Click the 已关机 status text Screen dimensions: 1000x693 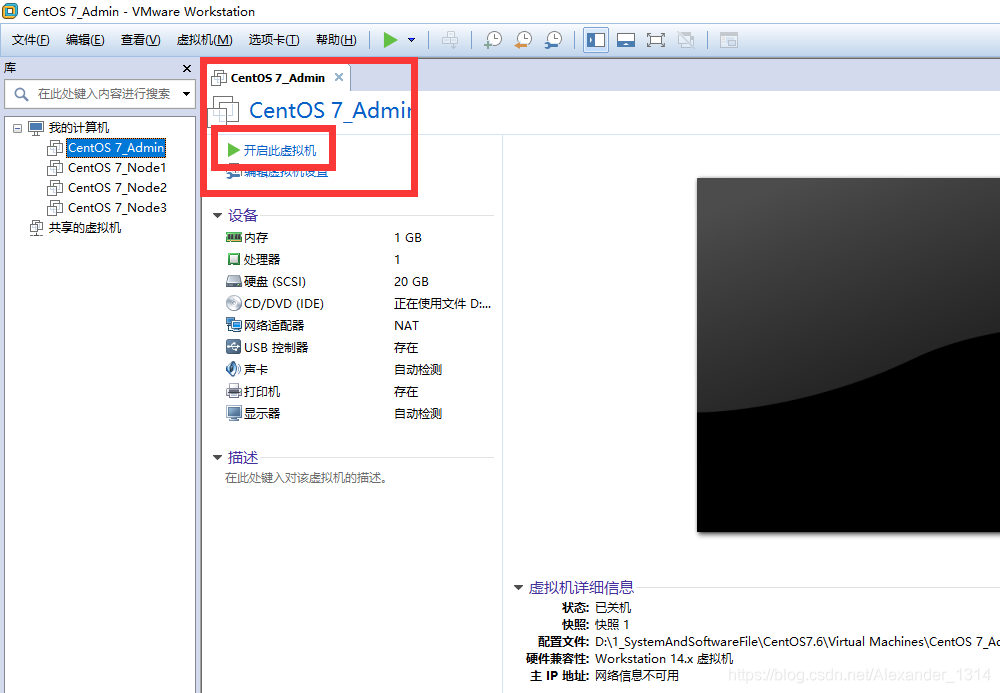613,608
